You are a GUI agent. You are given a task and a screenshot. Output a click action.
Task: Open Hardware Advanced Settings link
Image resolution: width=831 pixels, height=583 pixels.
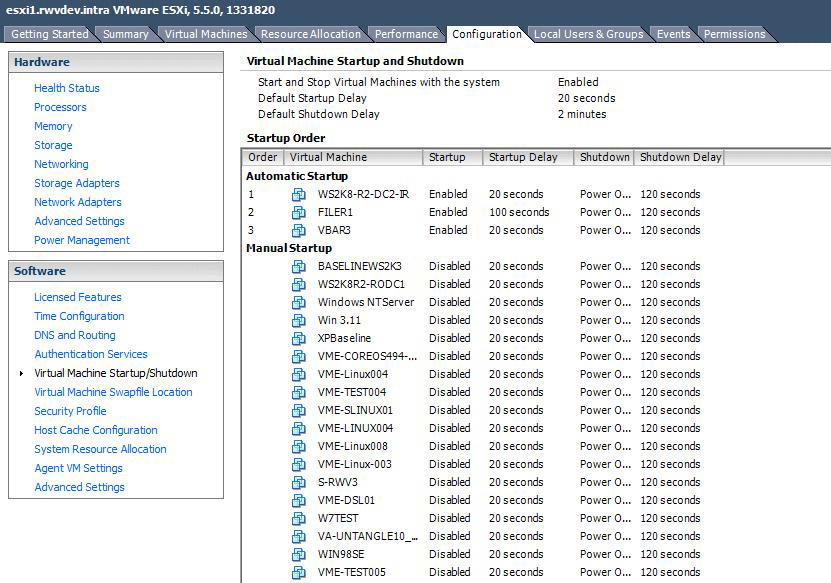pos(79,221)
